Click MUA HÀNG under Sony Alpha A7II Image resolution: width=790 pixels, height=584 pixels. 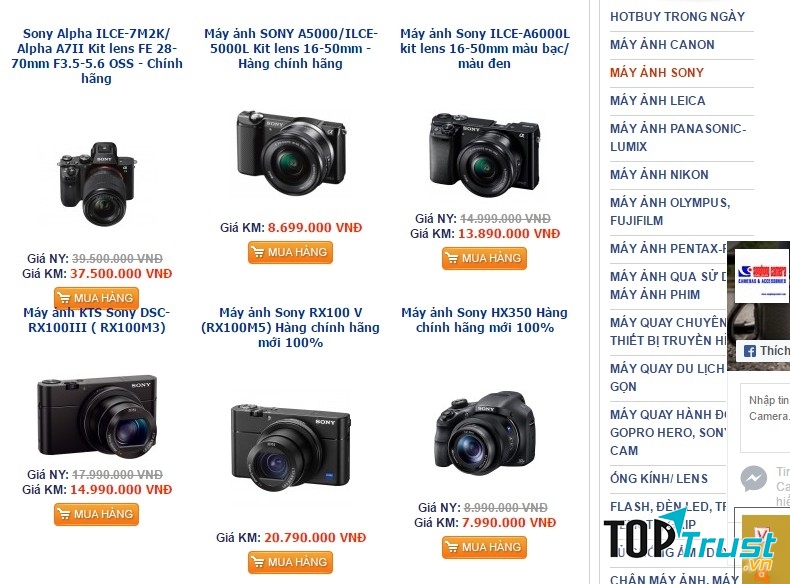pyautogui.click(x=96, y=297)
